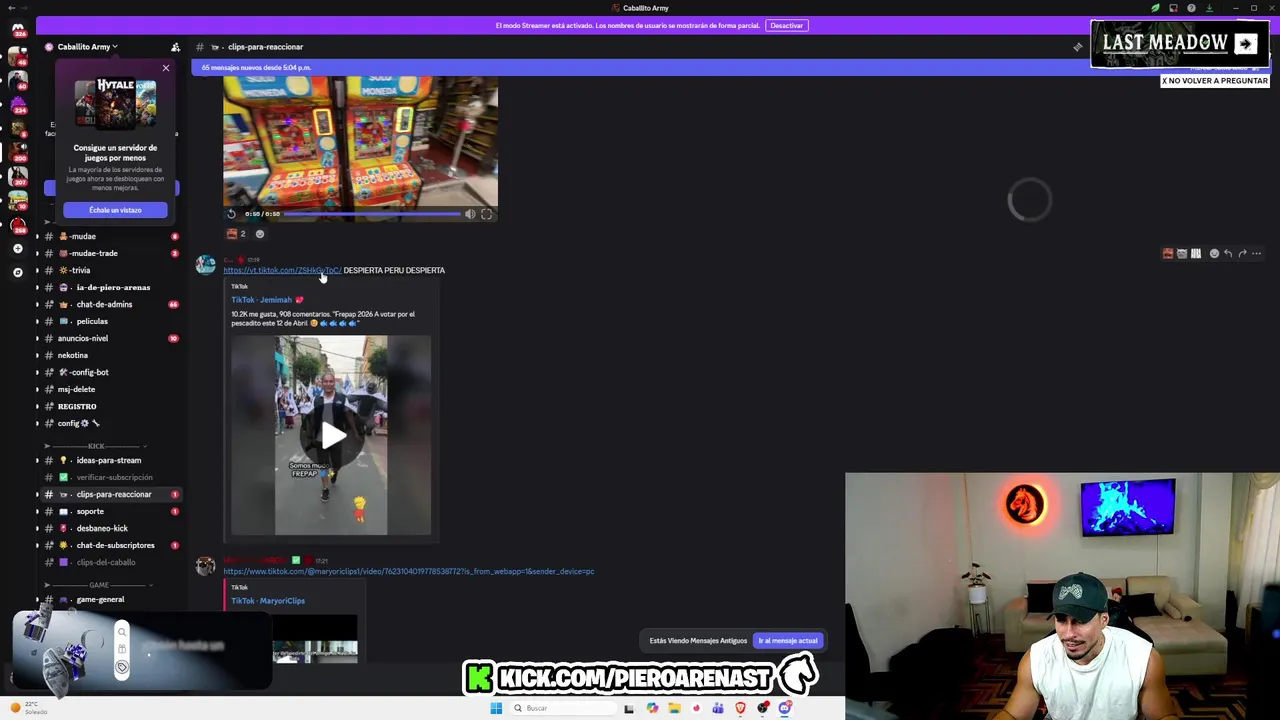Image resolution: width=1280 pixels, height=720 pixels.
Task: Click the Last Meadow banner arrow button
Action: (1245, 43)
